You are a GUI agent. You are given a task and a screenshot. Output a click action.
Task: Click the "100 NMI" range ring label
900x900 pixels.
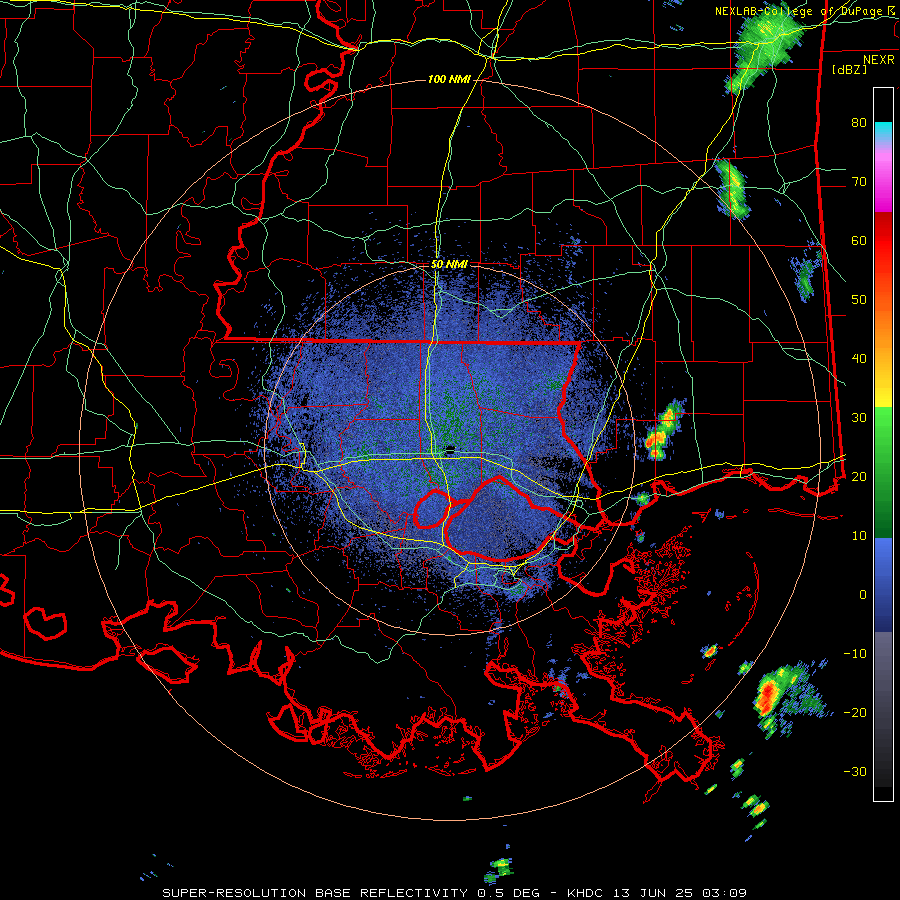[449, 79]
